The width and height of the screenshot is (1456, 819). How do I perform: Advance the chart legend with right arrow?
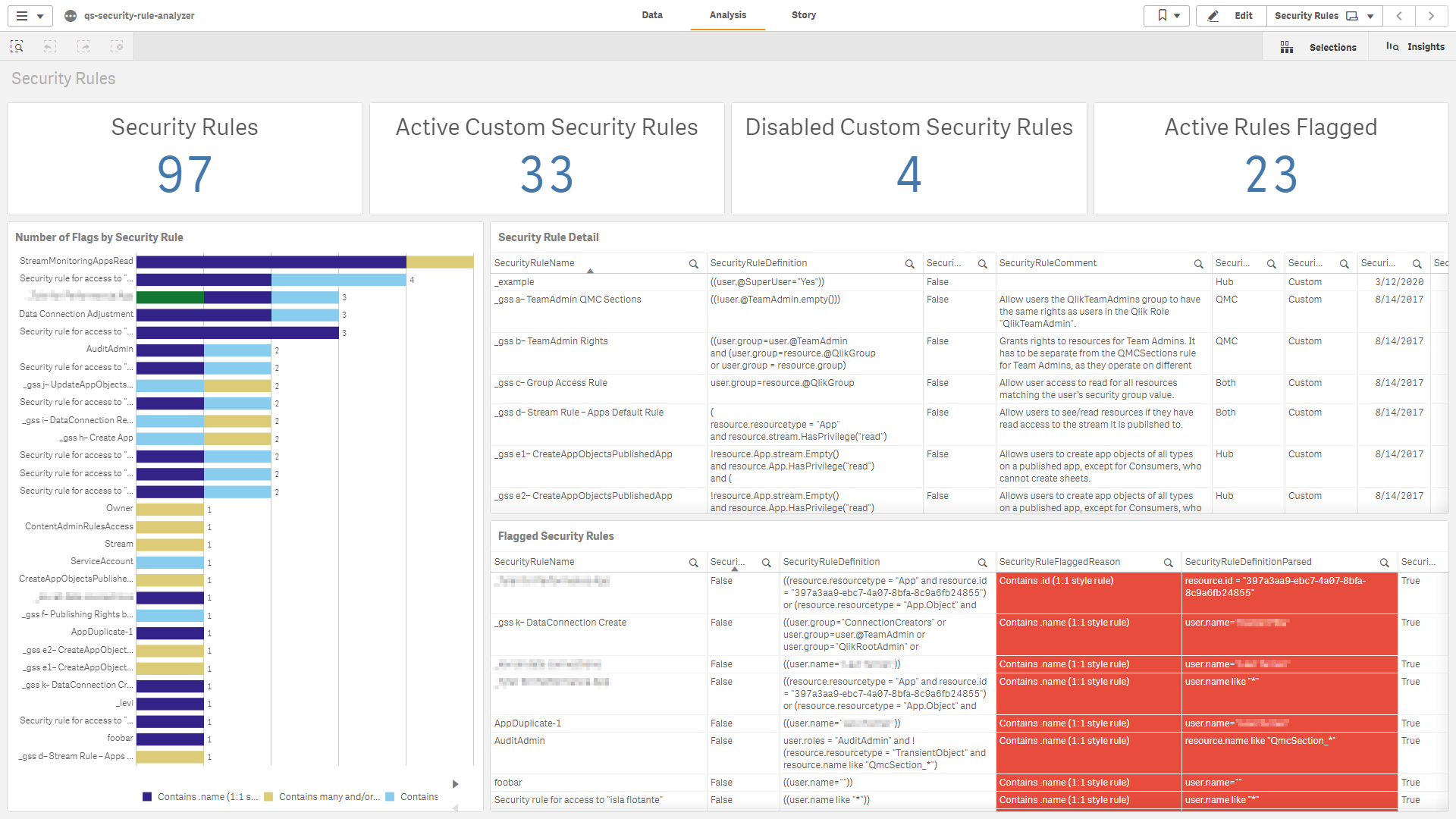tap(455, 784)
